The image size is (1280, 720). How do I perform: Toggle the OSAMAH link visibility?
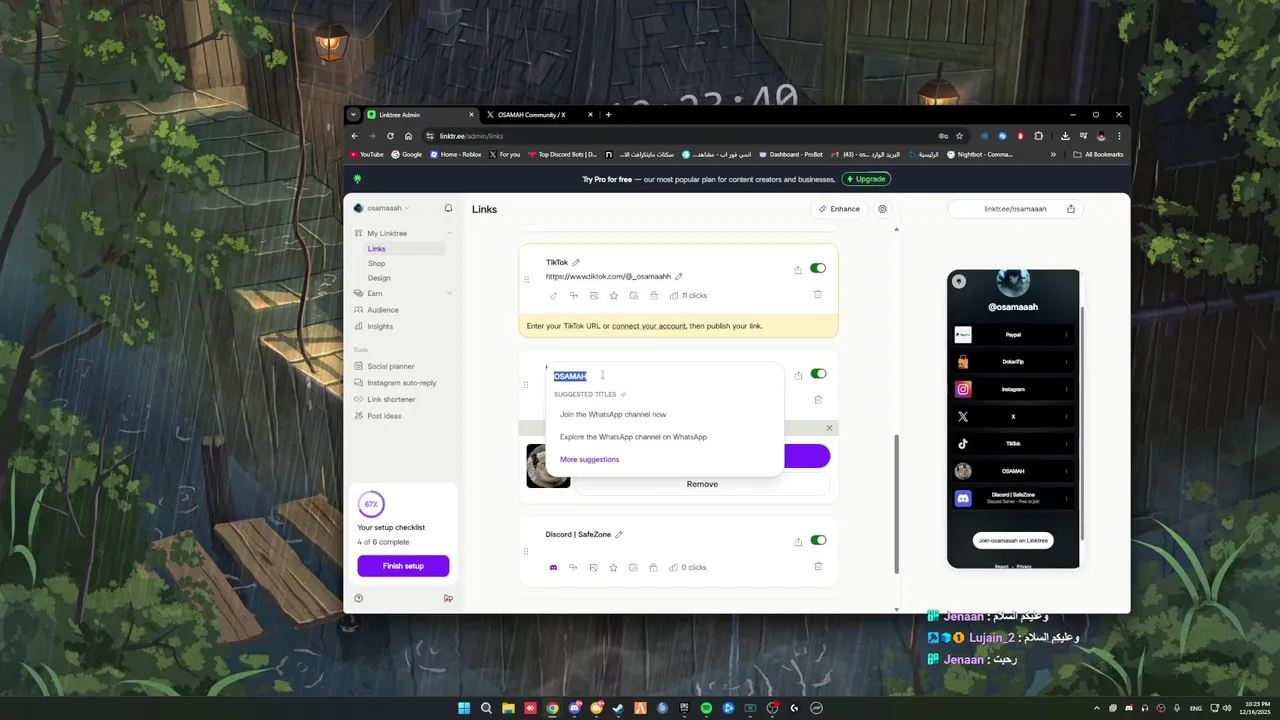point(818,374)
